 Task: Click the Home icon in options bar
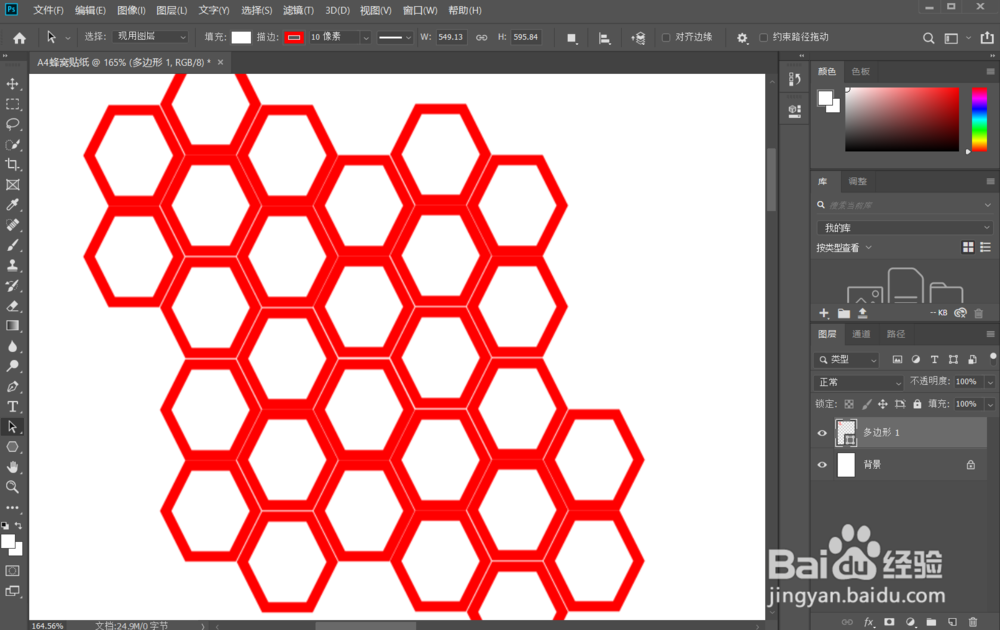point(20,38)
